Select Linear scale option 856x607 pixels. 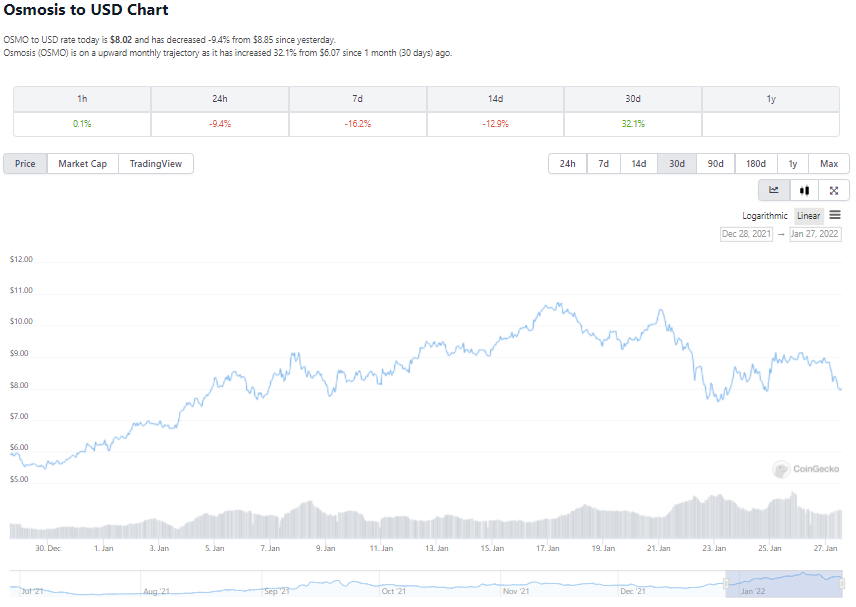coord(809,216)
